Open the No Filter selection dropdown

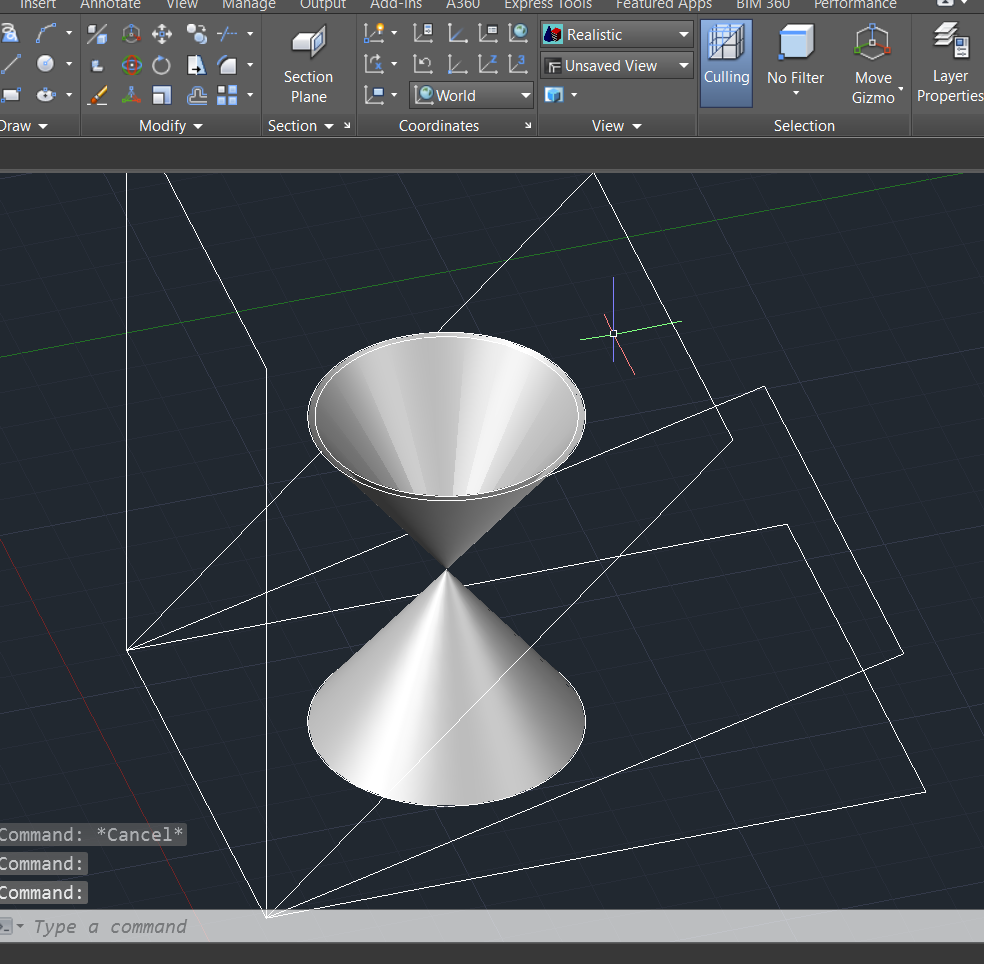pos(795,62)
